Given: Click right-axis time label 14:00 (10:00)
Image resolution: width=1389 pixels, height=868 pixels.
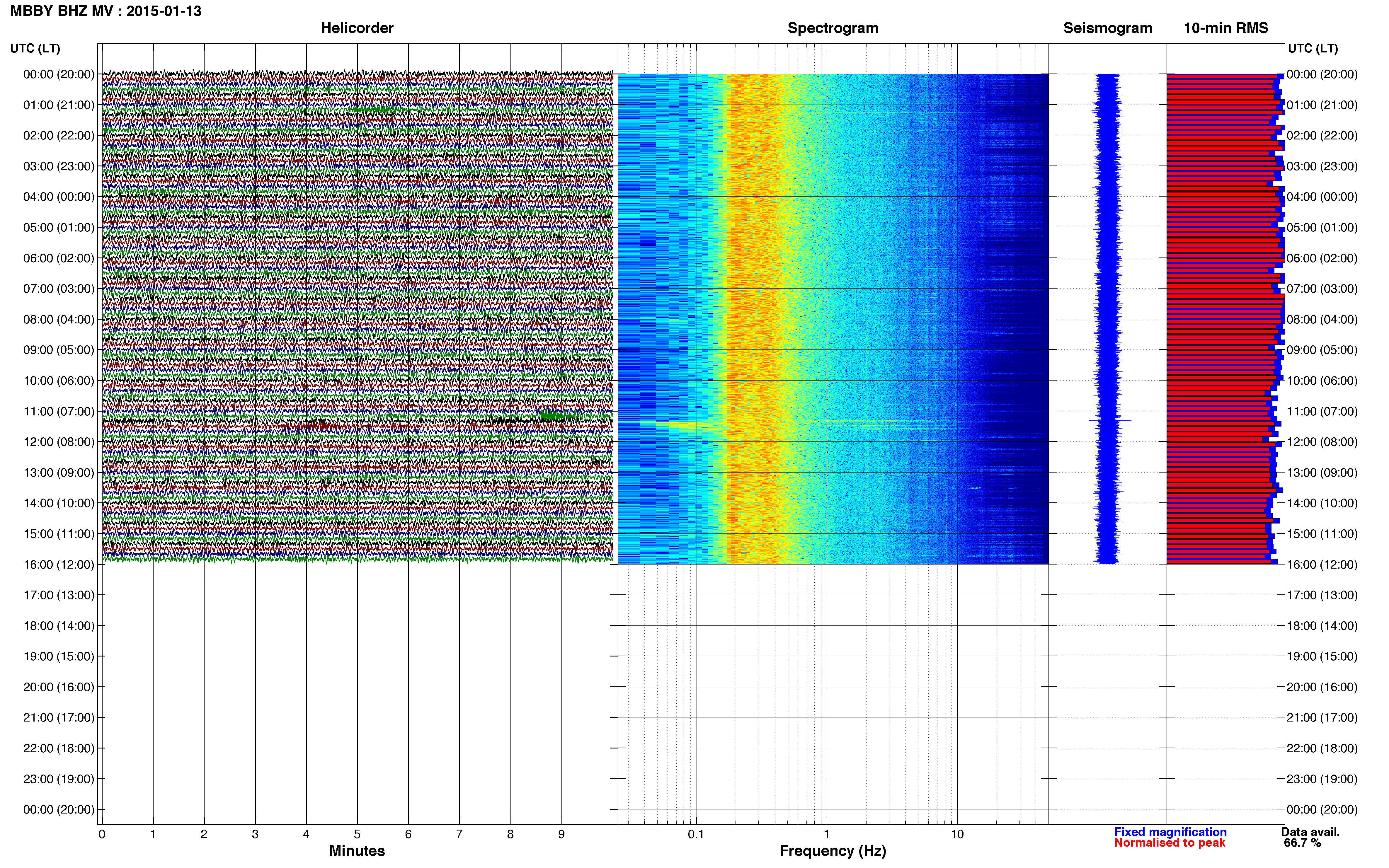Looking at the screenshot, I should [1322, 504].
